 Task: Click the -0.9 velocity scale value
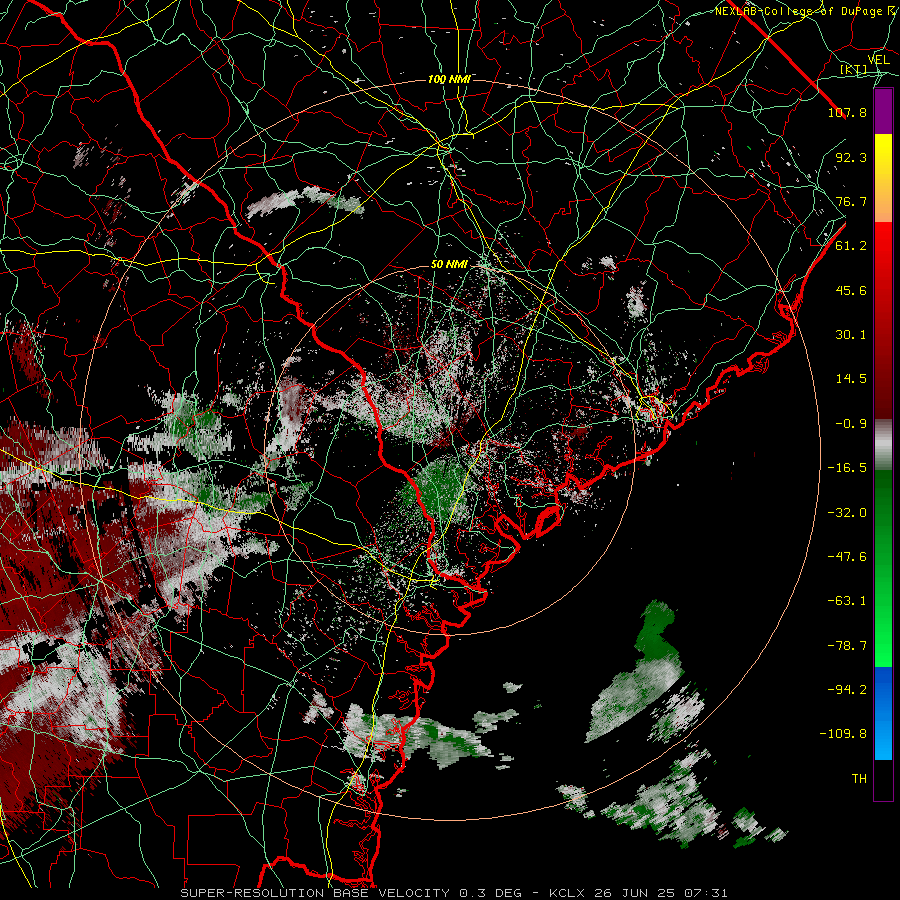[851, 424]
